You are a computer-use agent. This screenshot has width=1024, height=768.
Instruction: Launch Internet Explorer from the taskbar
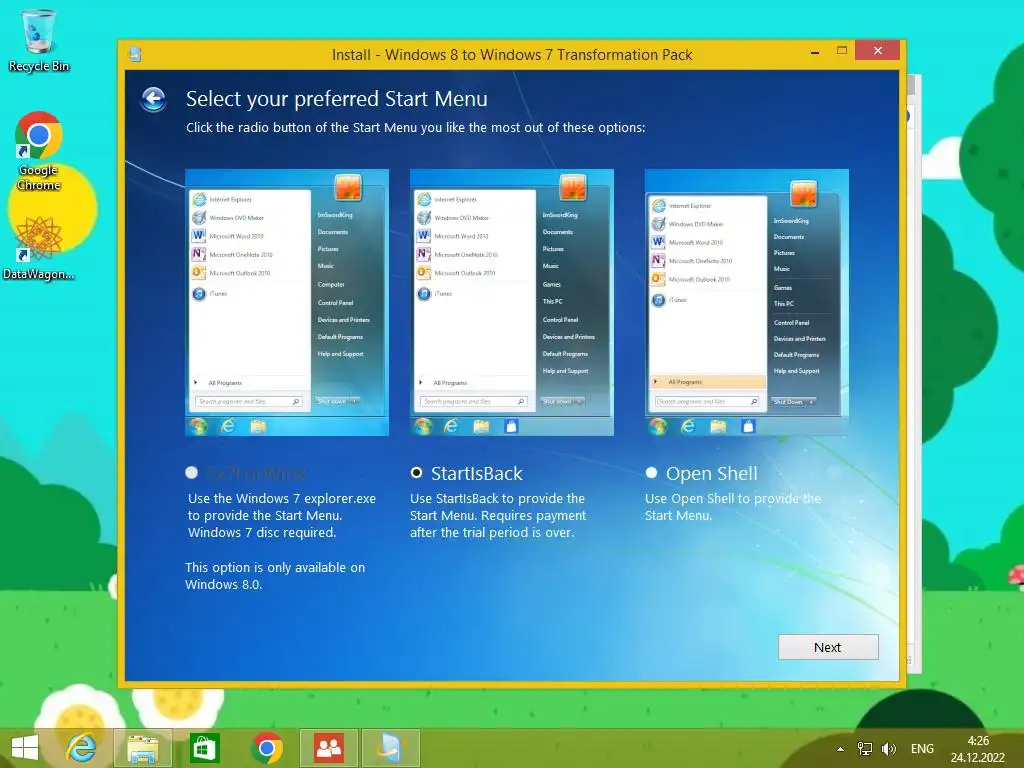(82, 748)
